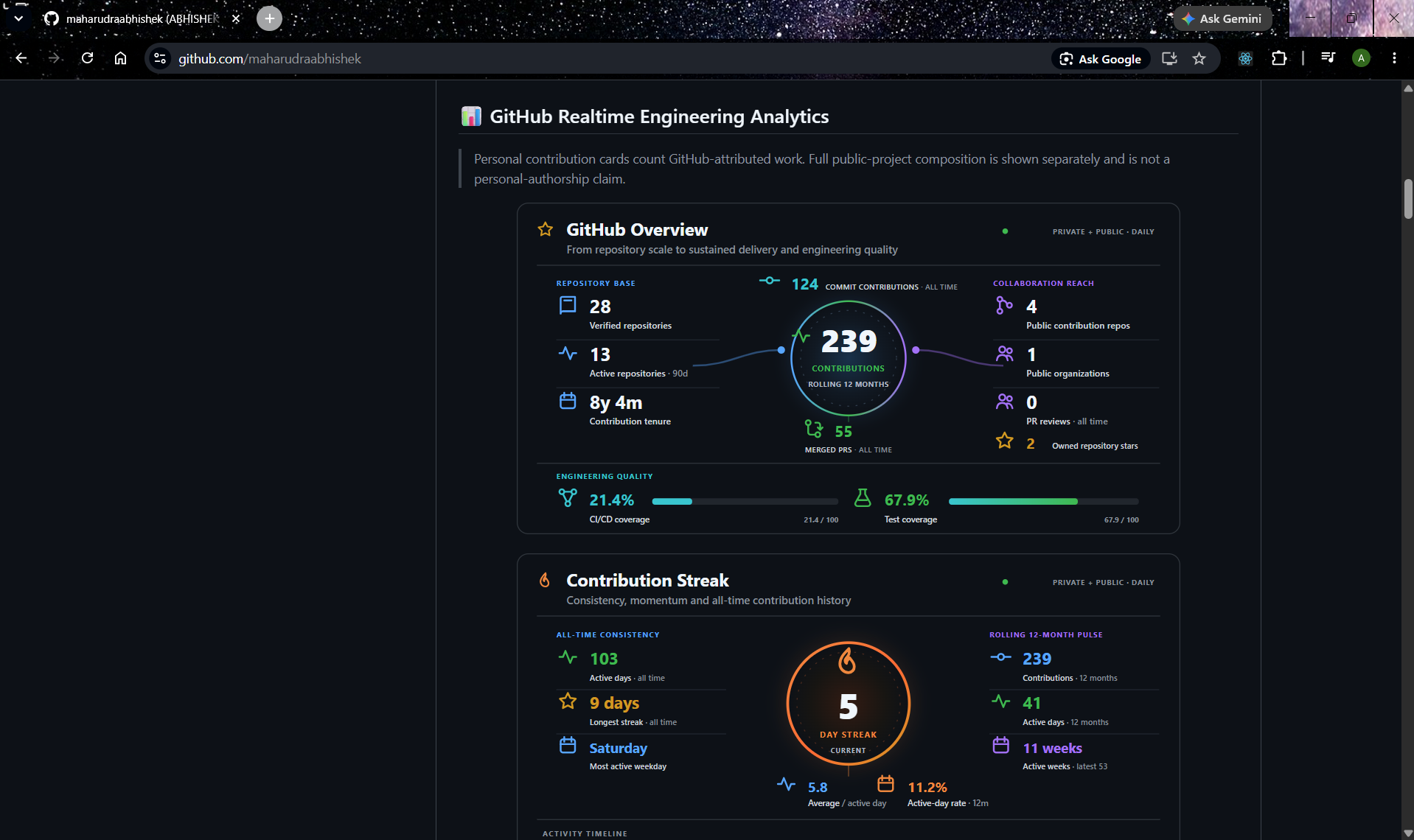Click star icon for longest streak
This screenshot has height=840, width=1414.
click(x=568, y=701)
